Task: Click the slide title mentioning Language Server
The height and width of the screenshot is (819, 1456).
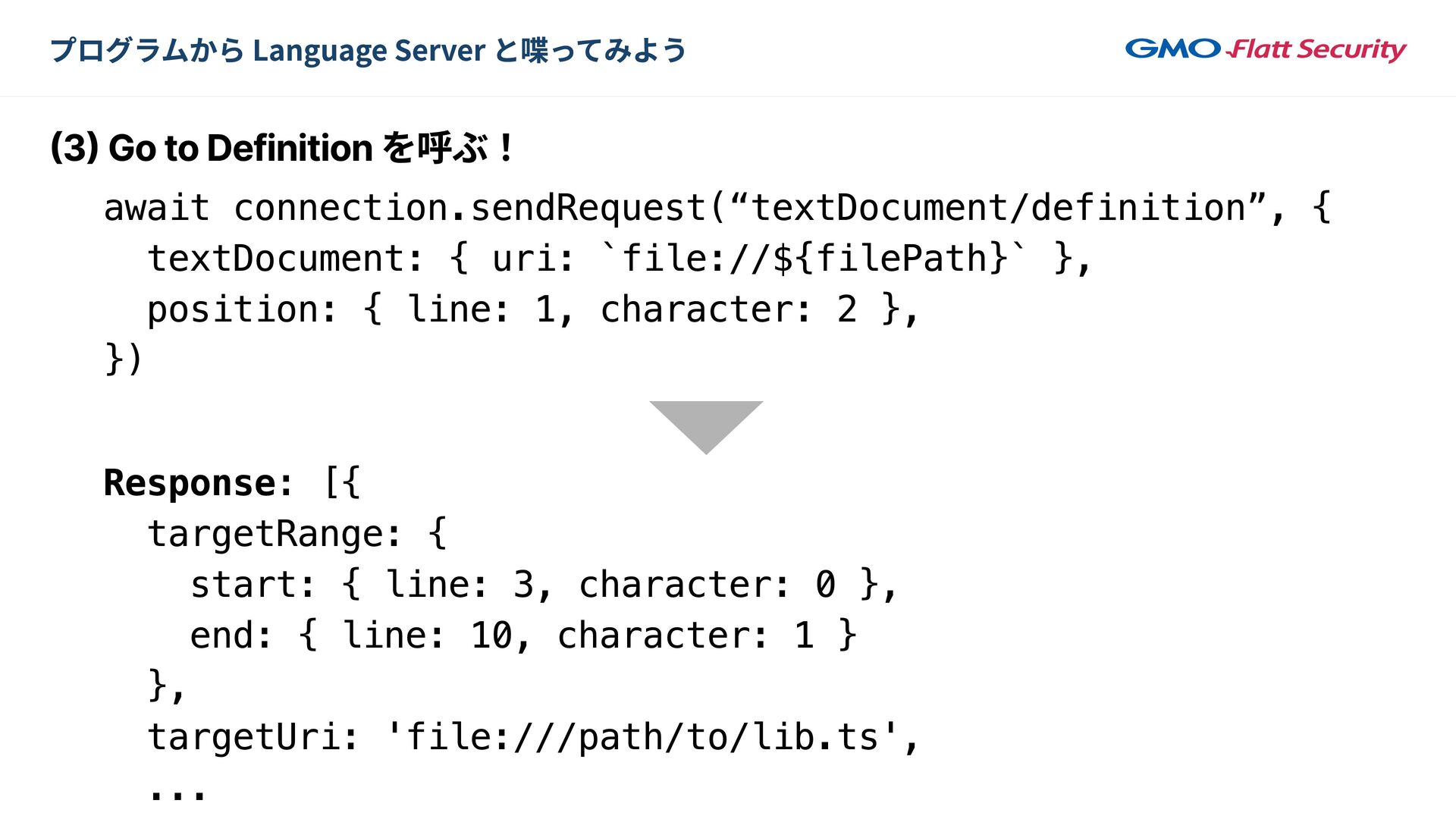Action: point(368,50)
